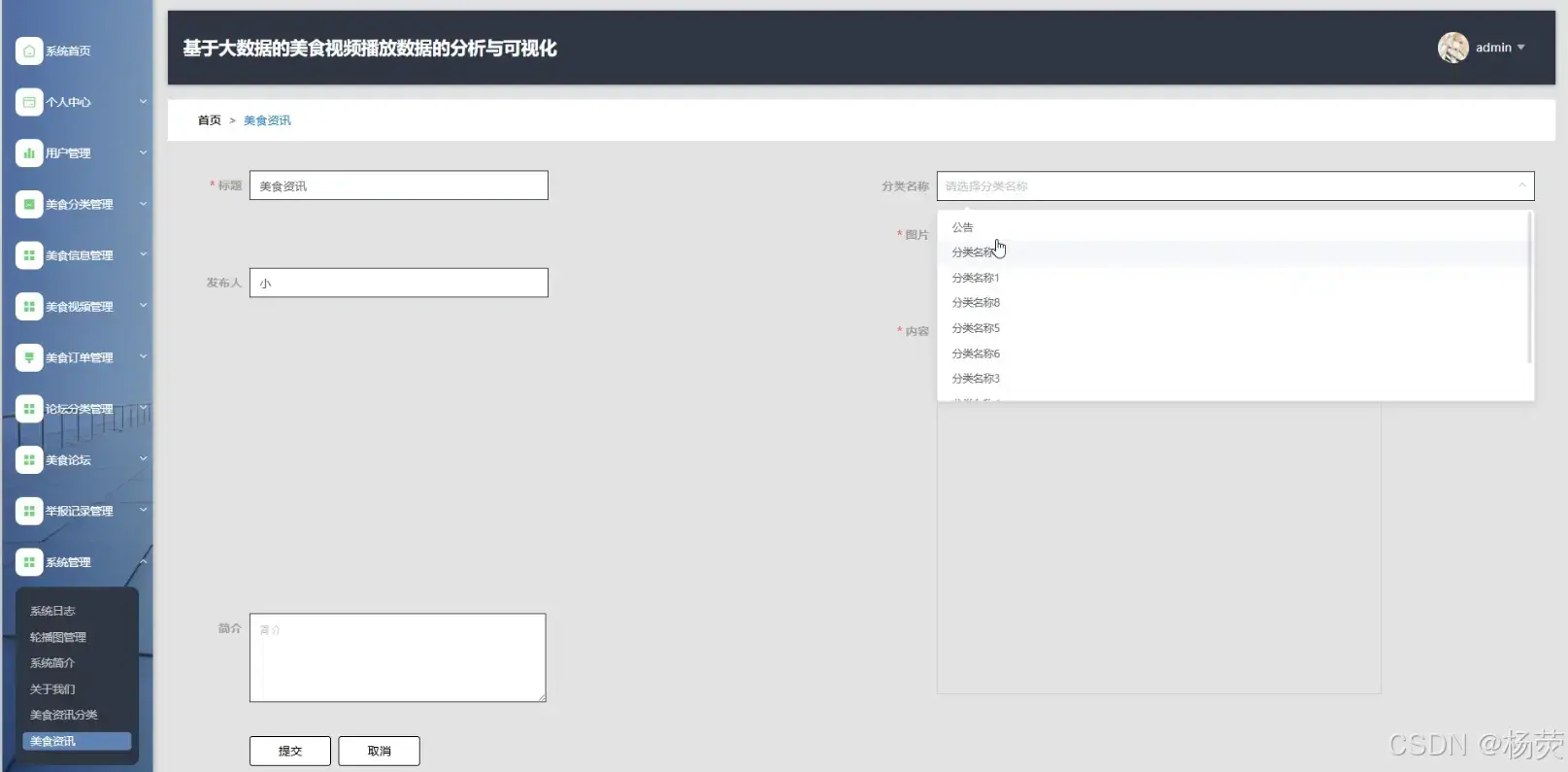Image resolution: width=1568 pixels, height=772 pixels.
Task: Expand the 美食分类管理 chevron
Action: (x=143, y=204)
